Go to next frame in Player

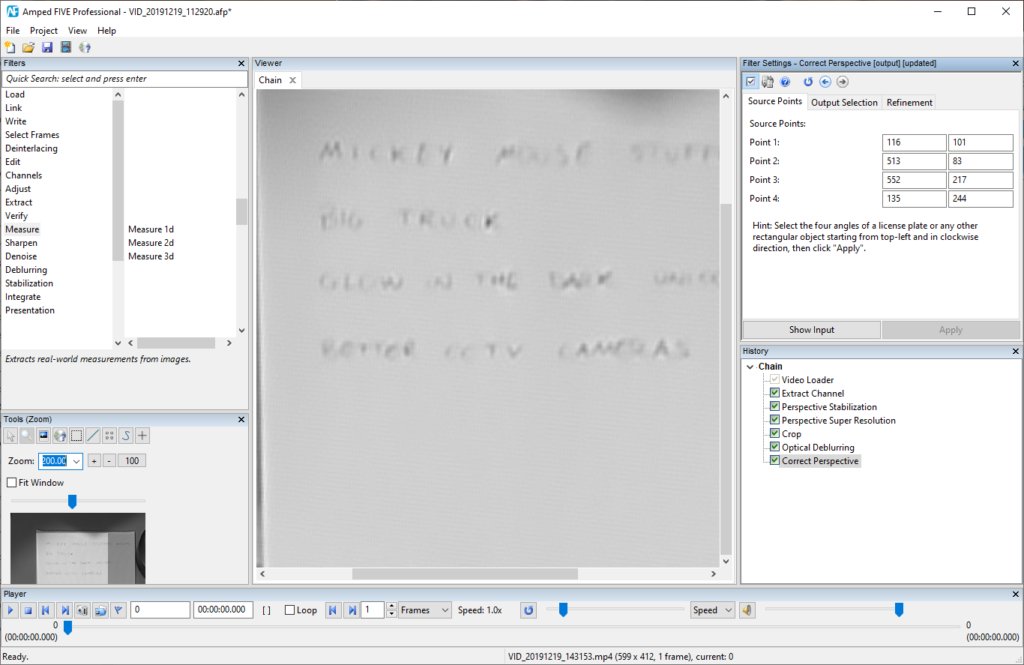[65, 610]
